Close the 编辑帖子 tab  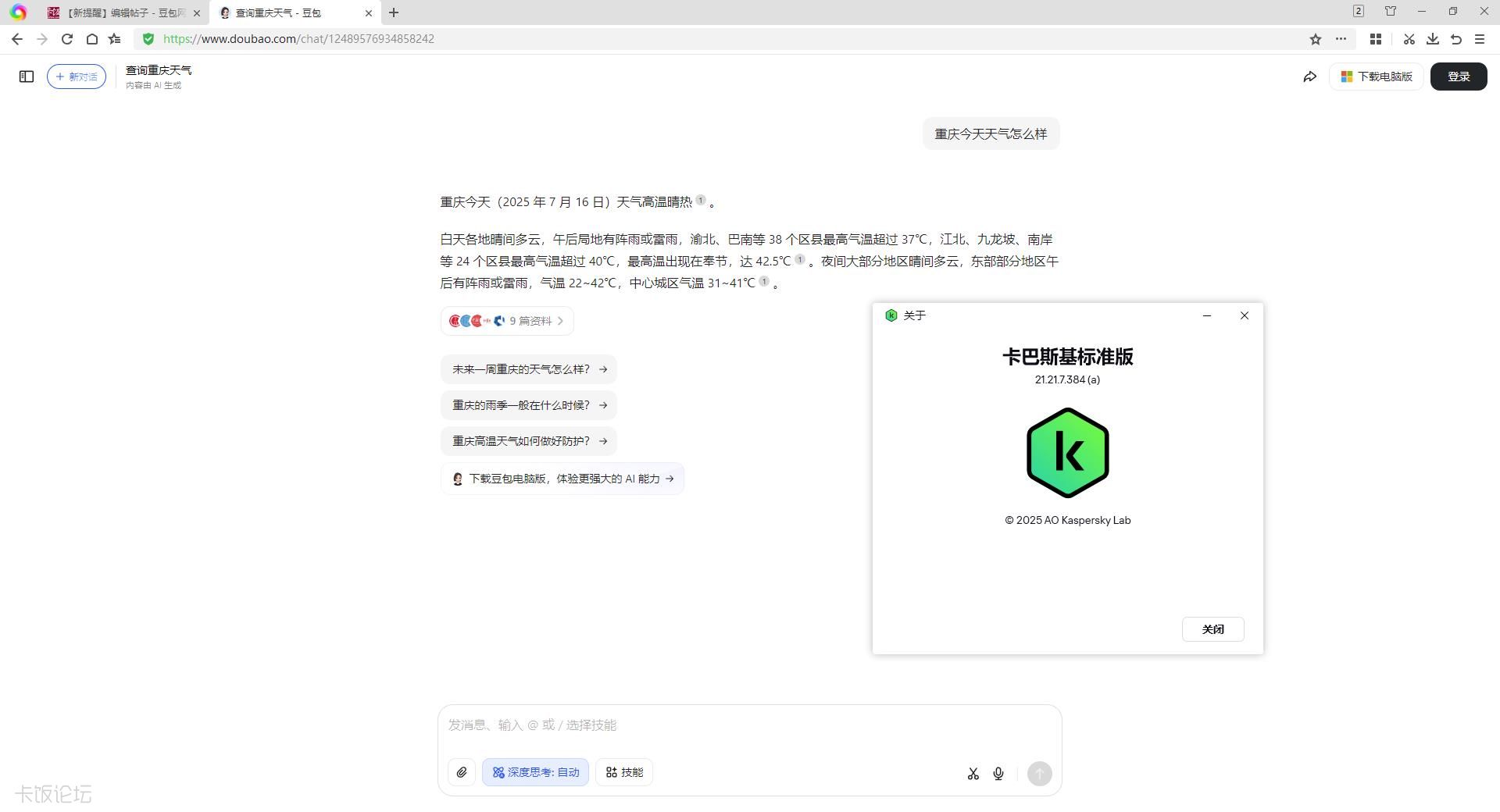coord(197,13)
